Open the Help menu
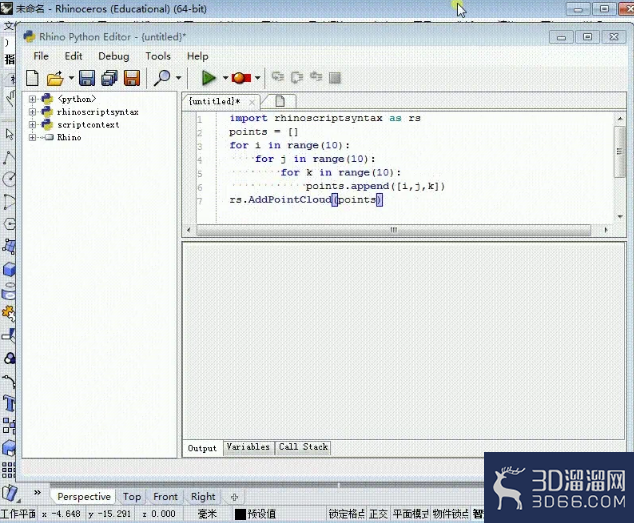Viewport: 634px width, 523px height. (198, 56)
